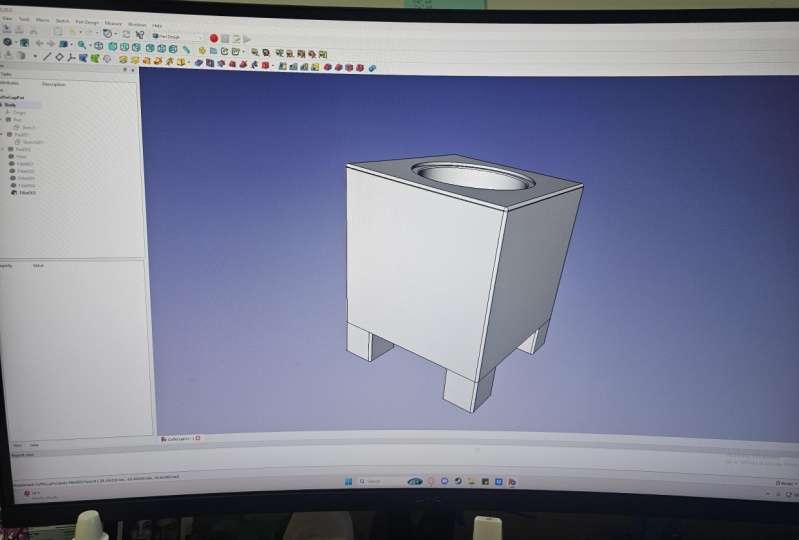
Task: Click the Revolution tool icon
Action: [135, 60]
